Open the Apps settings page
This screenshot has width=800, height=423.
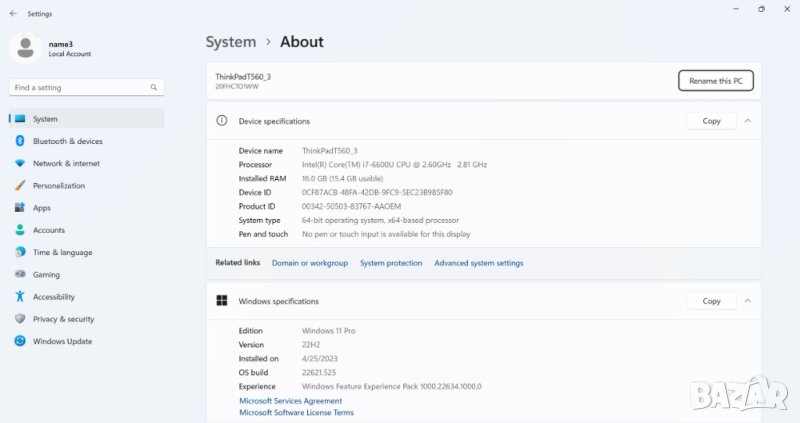tap(42, 208)
